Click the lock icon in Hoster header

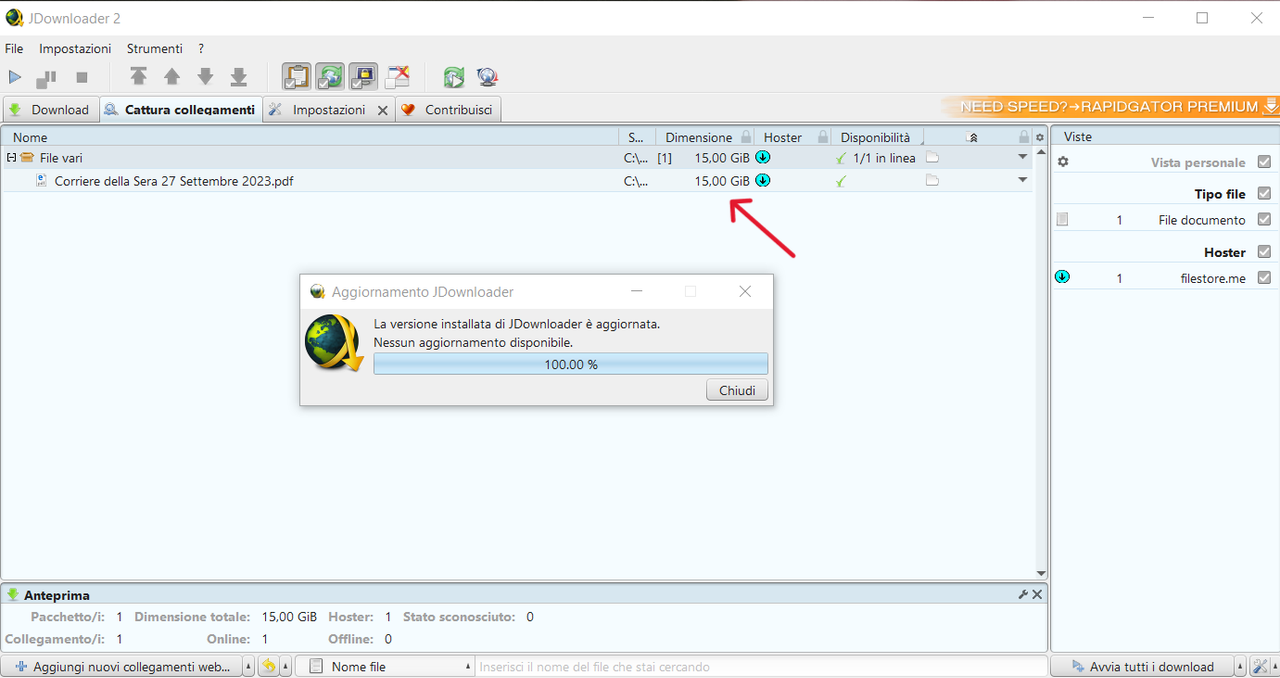tap(823, 137)
